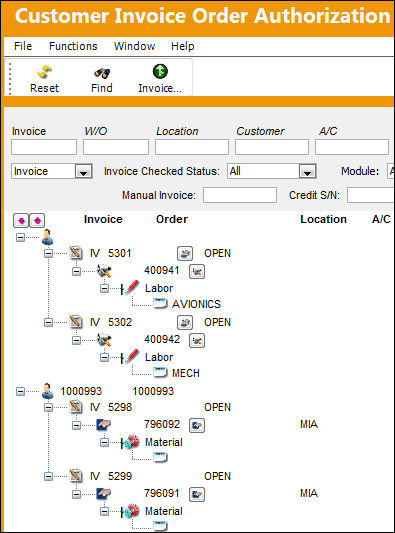Screen dimensions: 395x533
Task: Click the OPEN status of IV 5298
Action: coord(217,407)
